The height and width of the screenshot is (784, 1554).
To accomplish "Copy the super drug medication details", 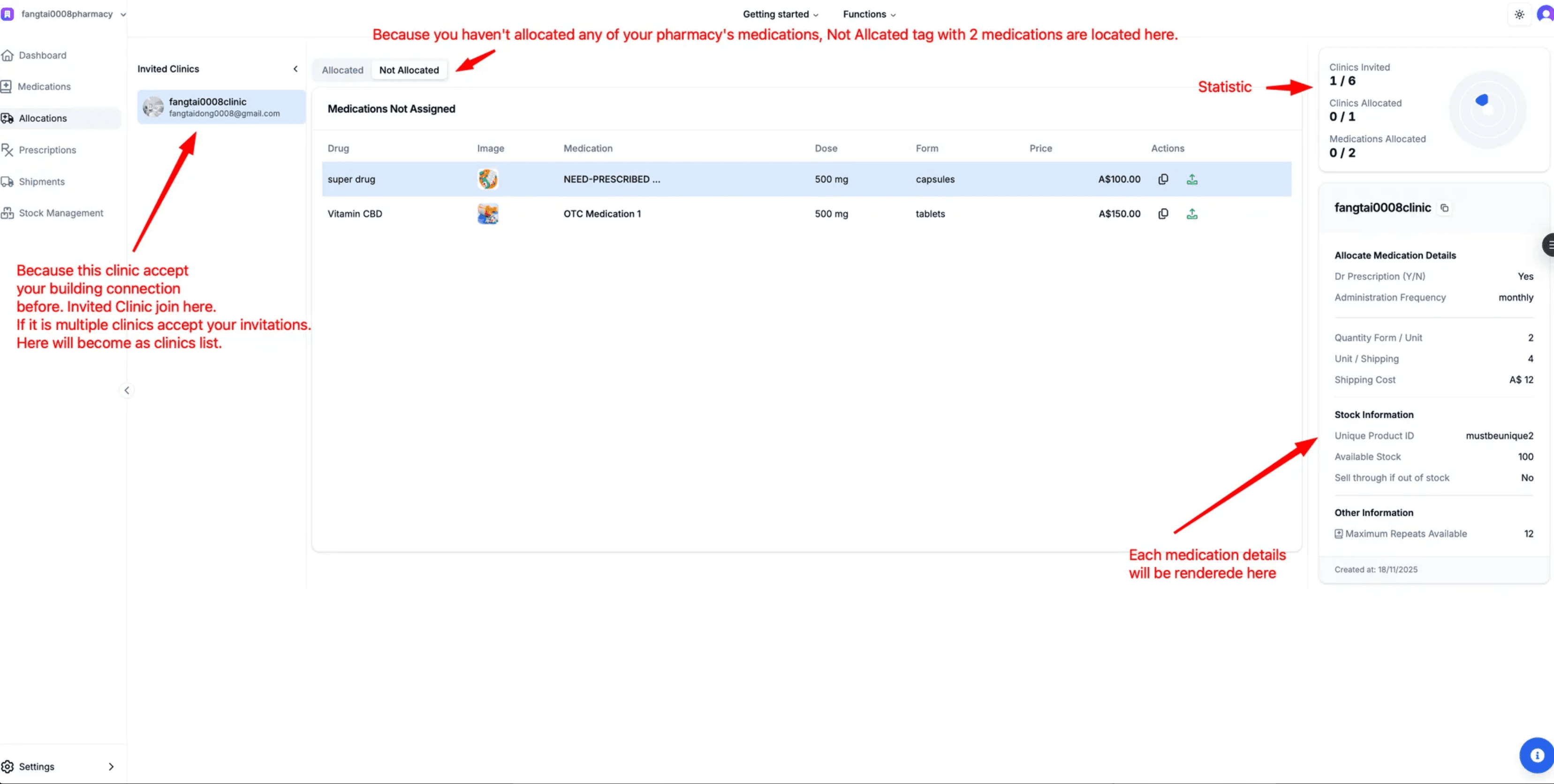I will pyautogui.click(x=1163, y=179).
